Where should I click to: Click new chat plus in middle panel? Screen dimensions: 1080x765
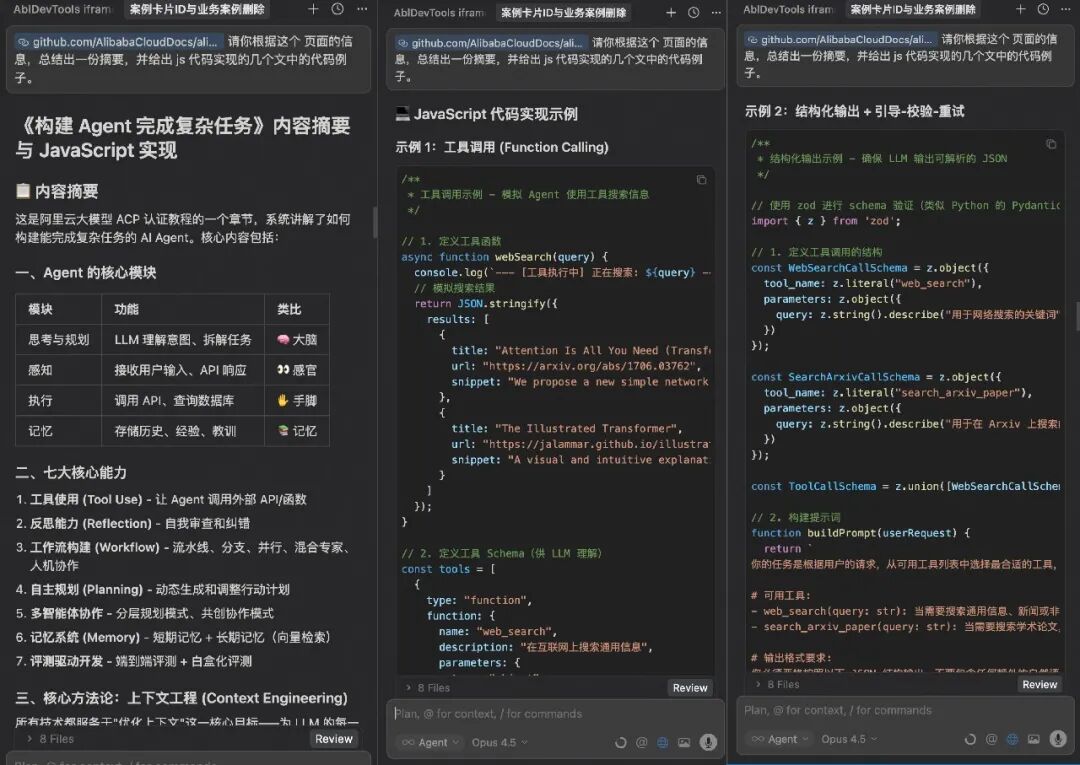[671, 12]
